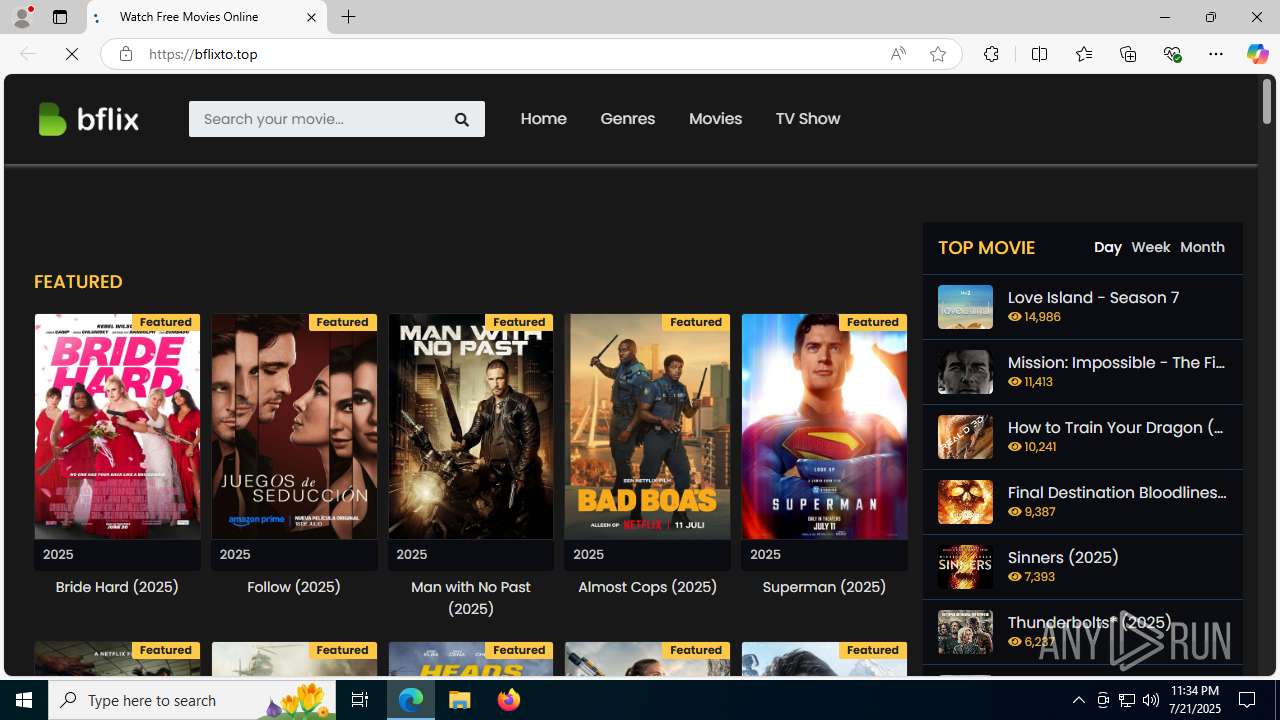1280x720 pixels.
Task: Open the Genres menu
Action: click(x=627, y=119)
